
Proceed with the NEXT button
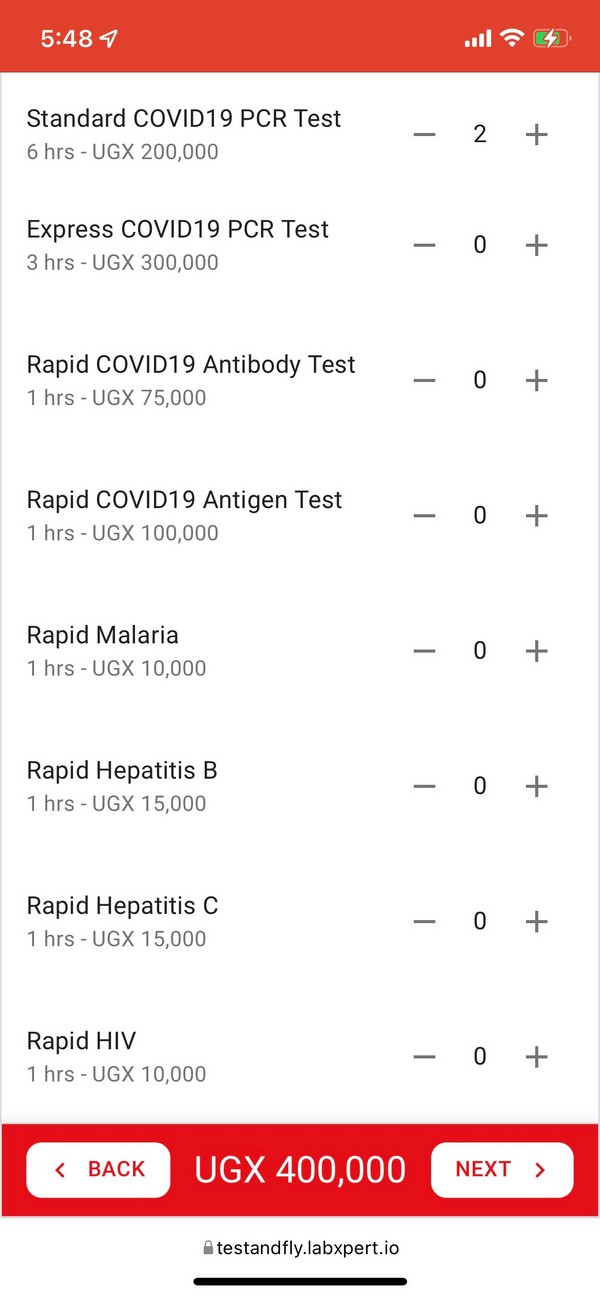tap(501, 1169)
